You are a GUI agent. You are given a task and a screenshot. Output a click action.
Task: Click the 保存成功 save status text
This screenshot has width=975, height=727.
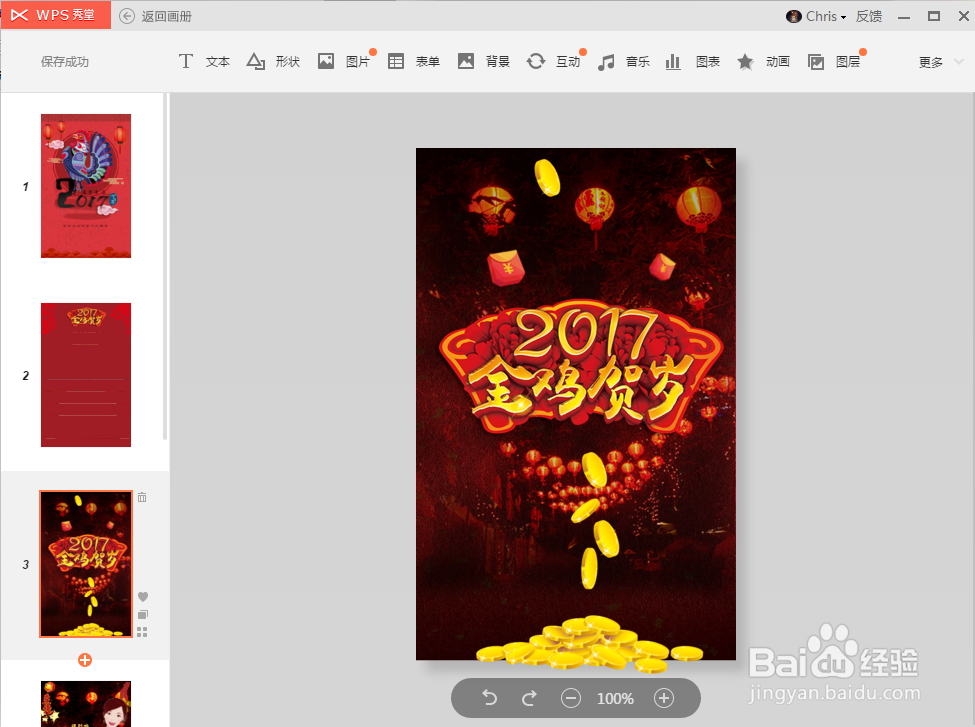tap(65, 62)
